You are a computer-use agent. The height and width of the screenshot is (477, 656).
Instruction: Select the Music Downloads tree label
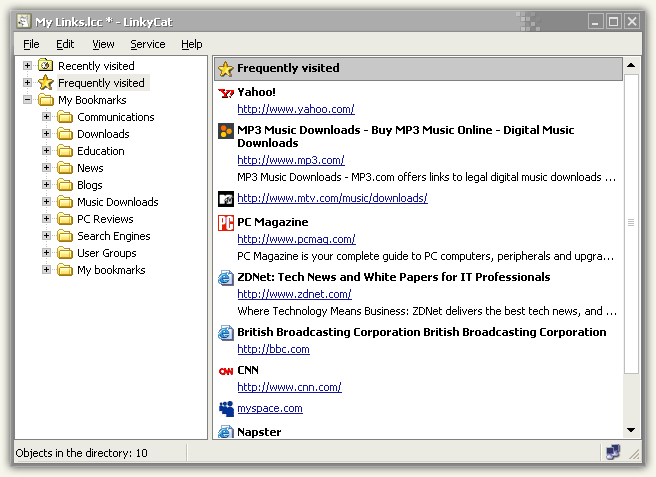tap(118, 202)
